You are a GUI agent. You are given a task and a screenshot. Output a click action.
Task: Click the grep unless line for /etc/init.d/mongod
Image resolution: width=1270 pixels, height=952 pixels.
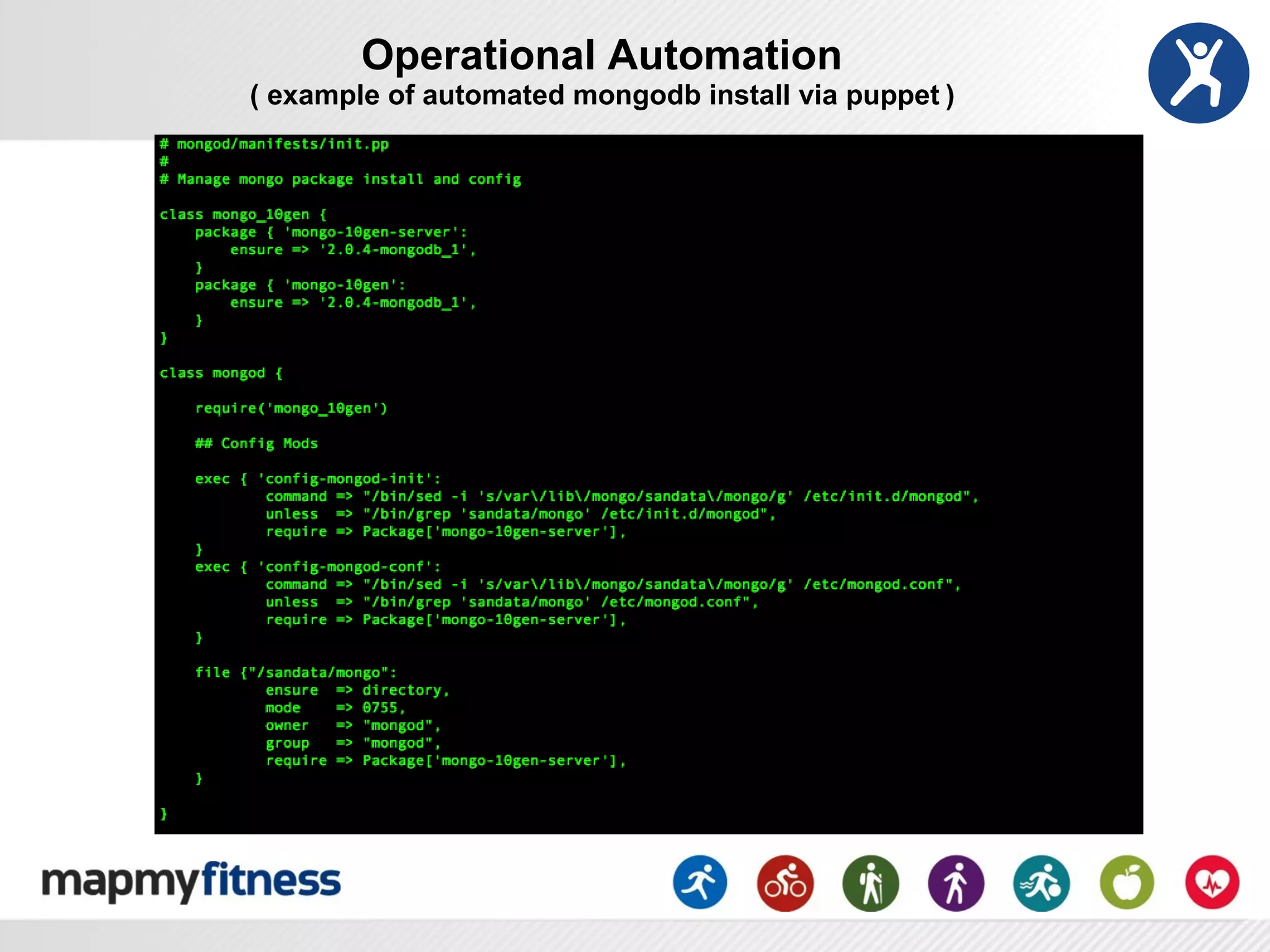pos(521,514)
